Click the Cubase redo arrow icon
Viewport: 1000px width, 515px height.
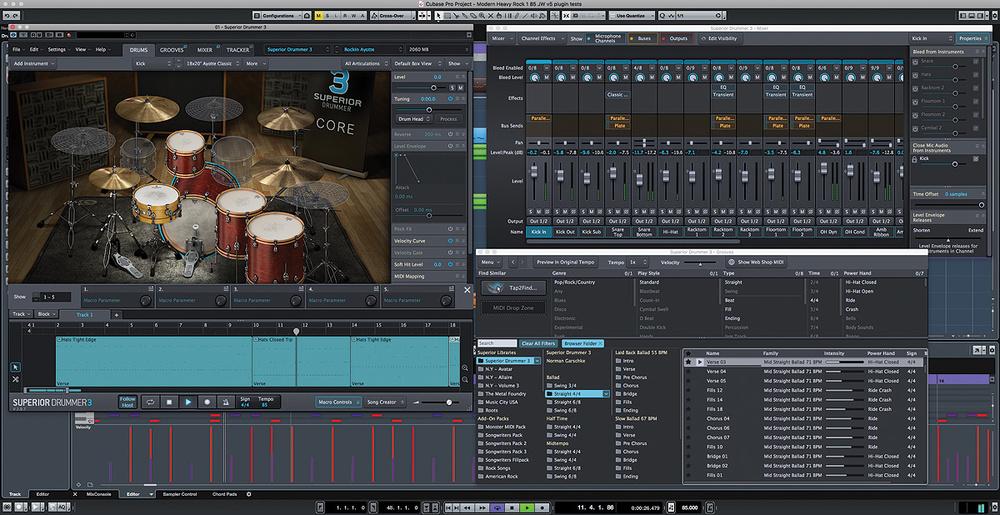pyautogui.click(x=15, y=15)
